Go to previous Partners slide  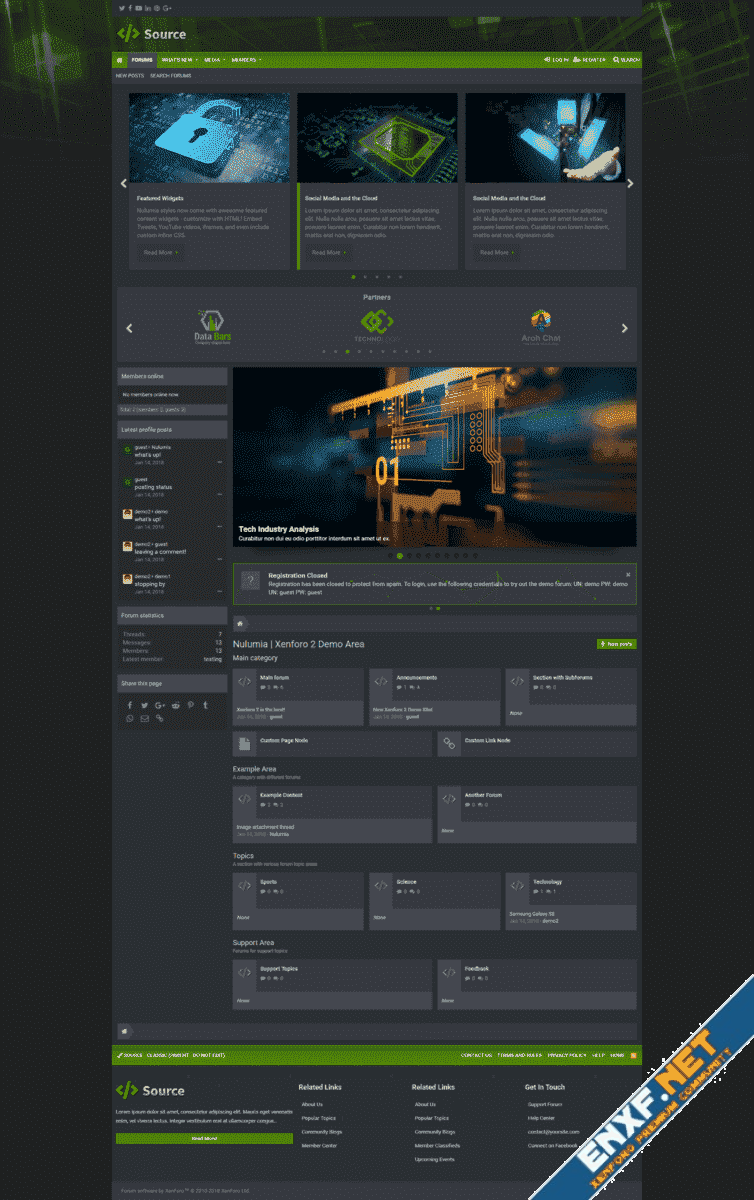coord(128,328)
